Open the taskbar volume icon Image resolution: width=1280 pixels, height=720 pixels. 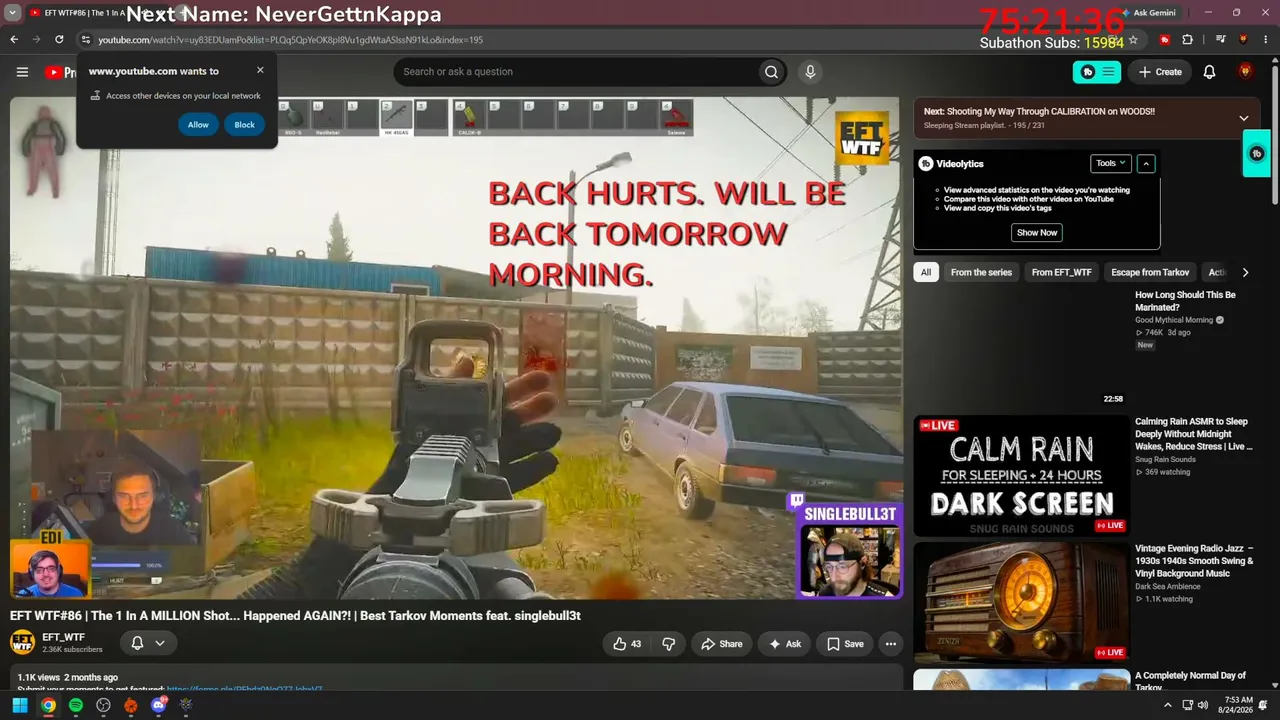[1202, 705]
